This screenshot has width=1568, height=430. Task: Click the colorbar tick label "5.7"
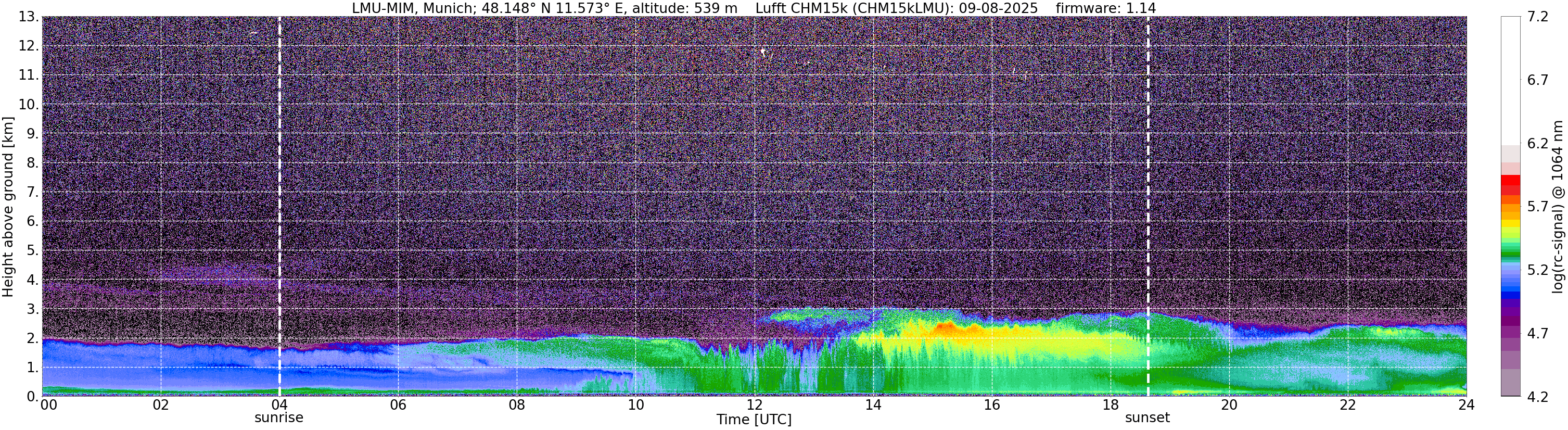[x=1538, y=207]
